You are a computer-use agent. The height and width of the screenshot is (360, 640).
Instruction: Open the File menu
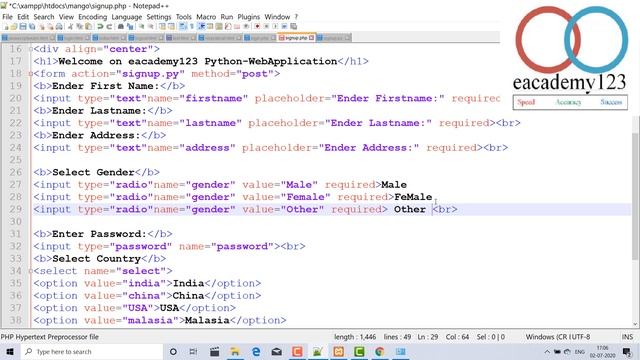pyautogui.click(x=7, y=17)
